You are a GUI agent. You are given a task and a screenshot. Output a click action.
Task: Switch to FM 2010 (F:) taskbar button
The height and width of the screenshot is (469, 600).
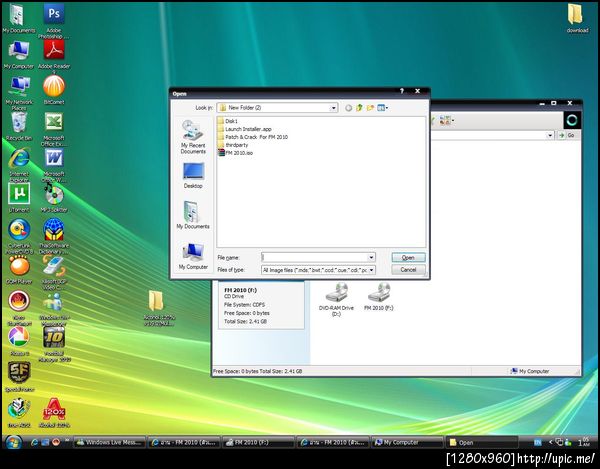[x=259, y=442]
